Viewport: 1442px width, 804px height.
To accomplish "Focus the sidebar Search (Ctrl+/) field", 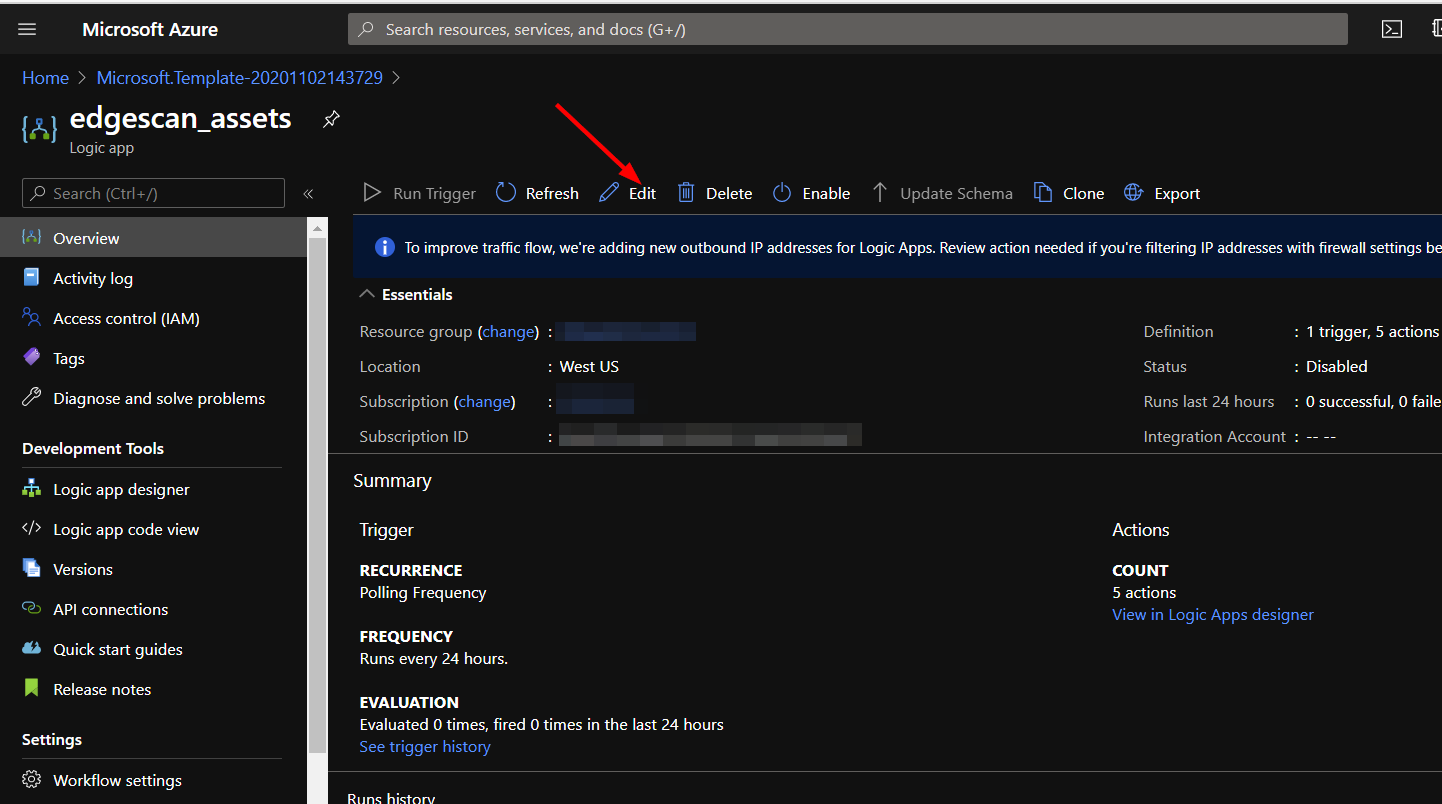I will click(153, 193).
